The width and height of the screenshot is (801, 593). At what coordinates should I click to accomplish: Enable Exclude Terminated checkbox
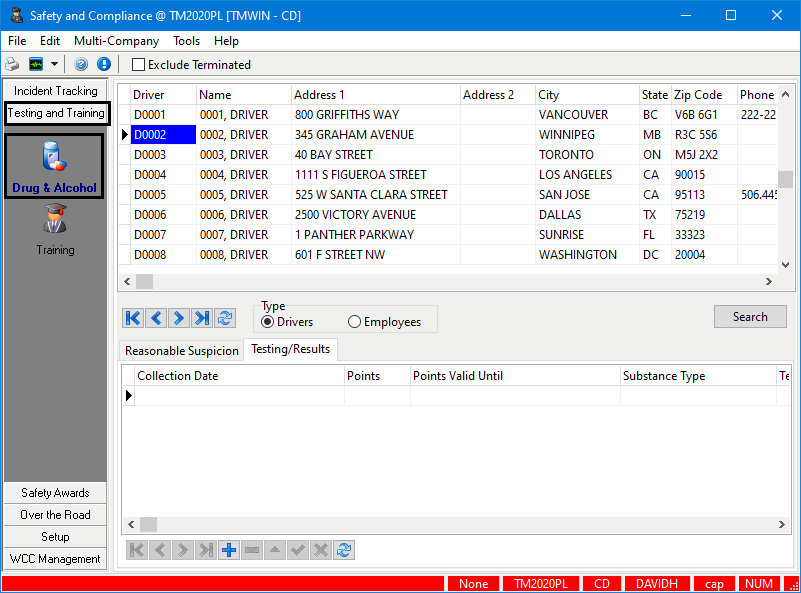pyautogui.click(x=139, y=65)
